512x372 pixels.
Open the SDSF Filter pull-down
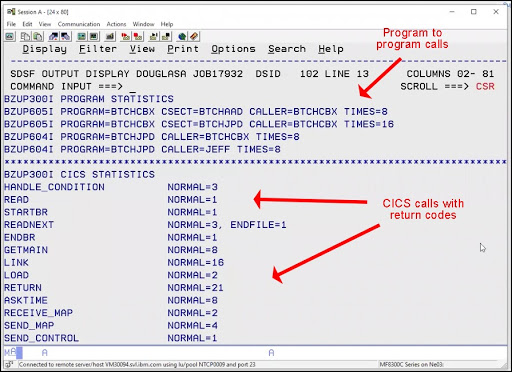(98, 49)
